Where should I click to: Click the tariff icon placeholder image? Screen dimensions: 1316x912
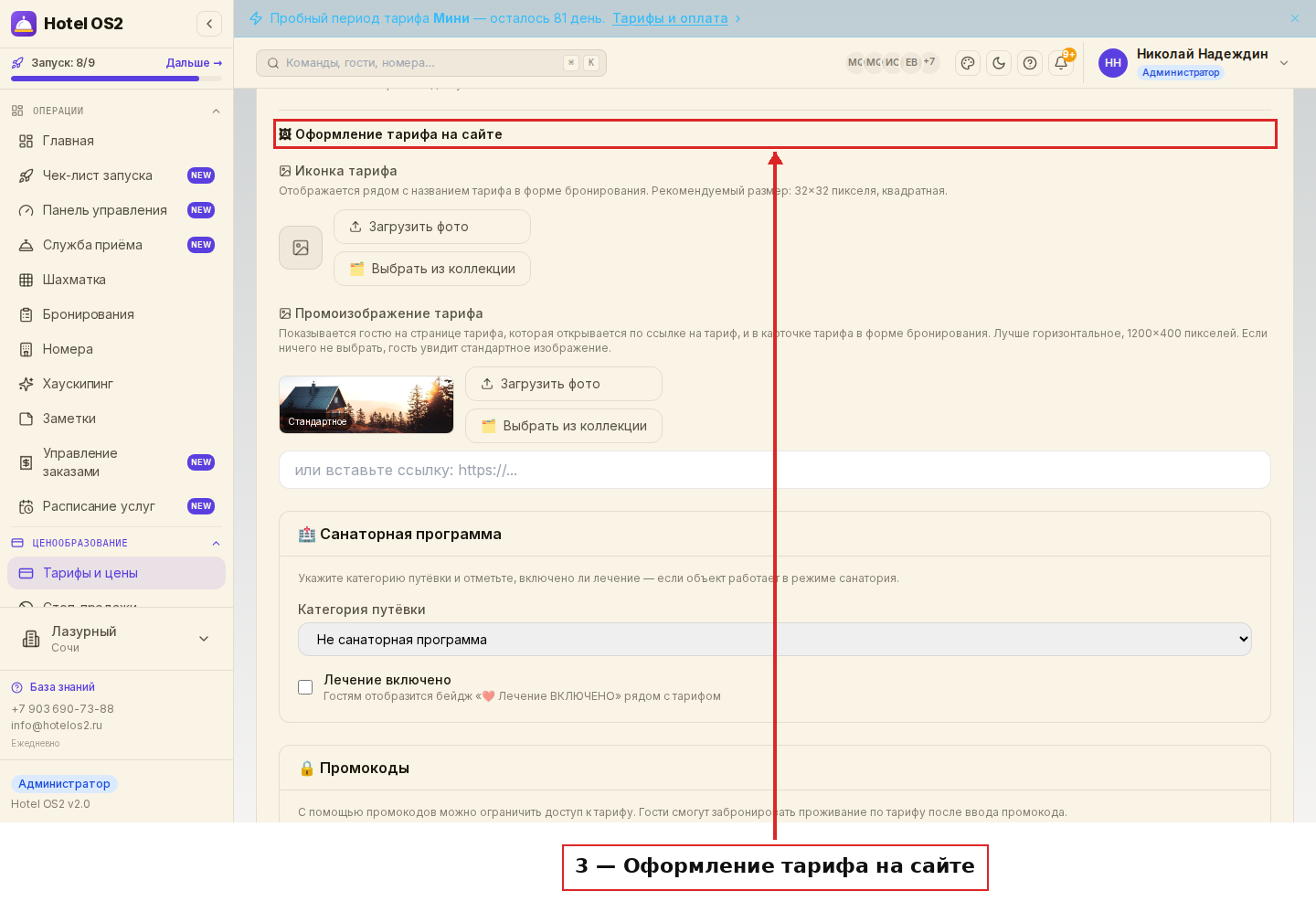(301, 248)
